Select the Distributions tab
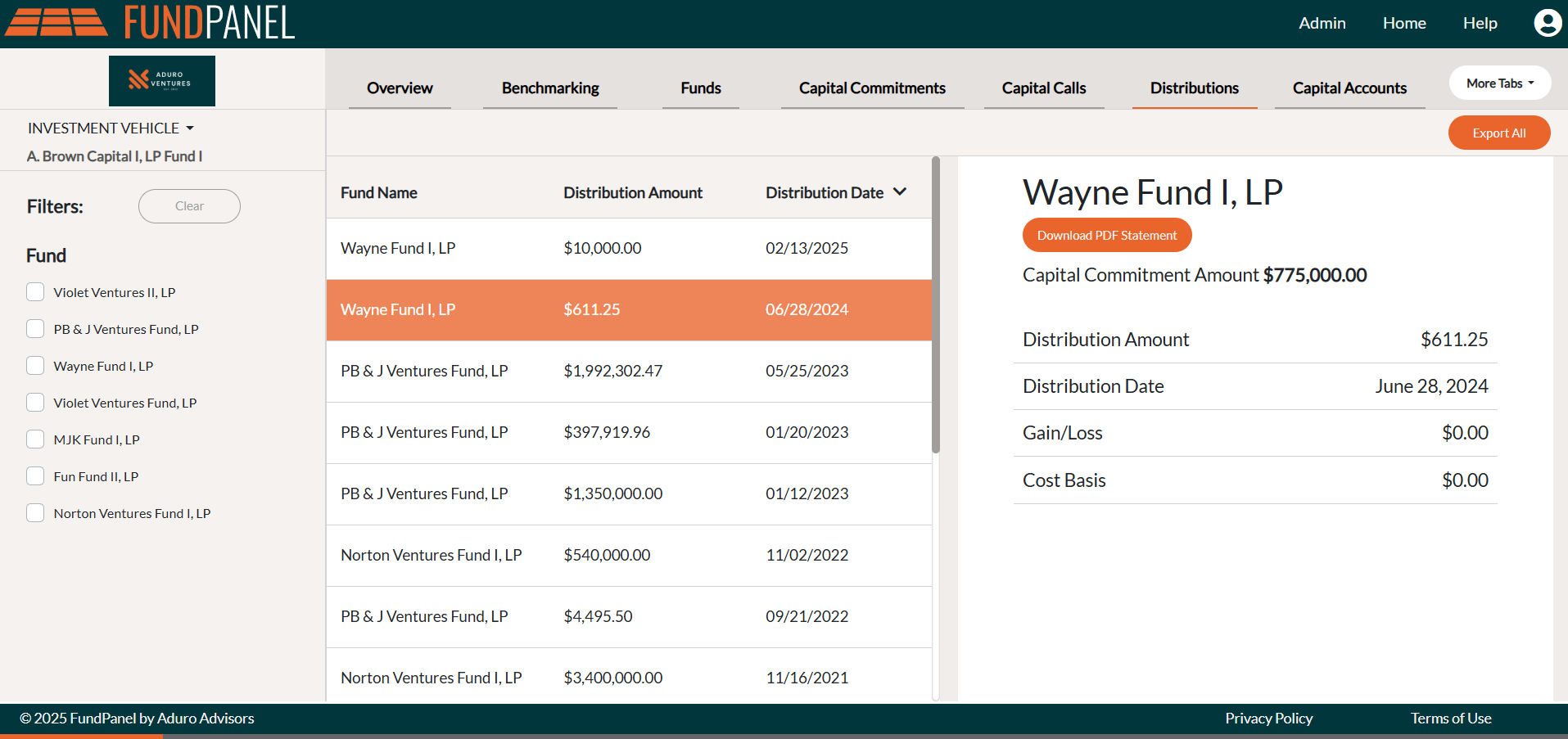Viewport: 1568px width, 739px height. 1195,88
